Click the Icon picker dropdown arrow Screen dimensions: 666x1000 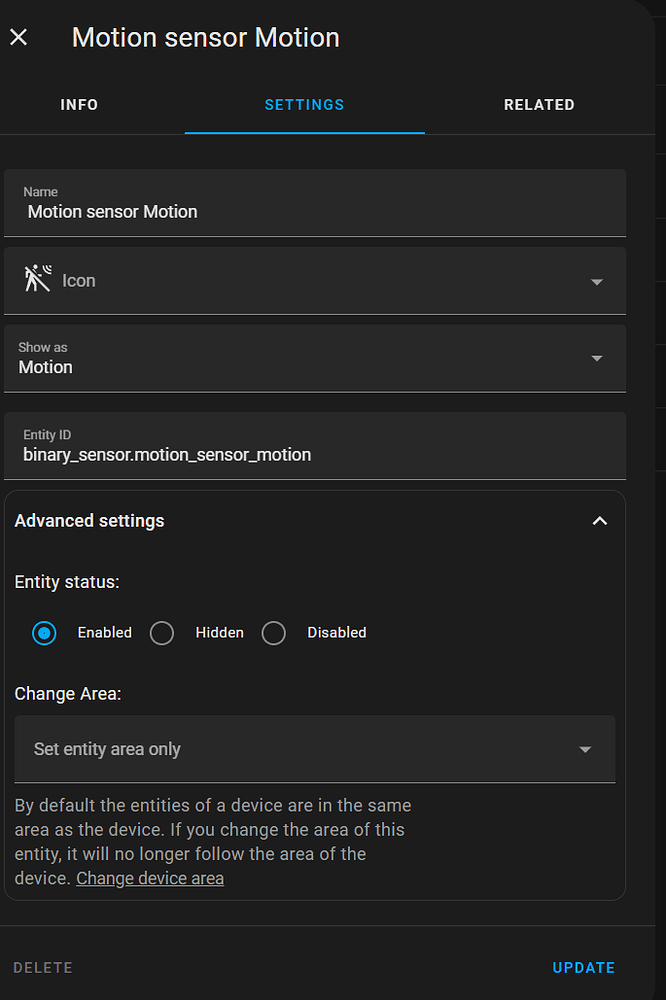[597, 282]
